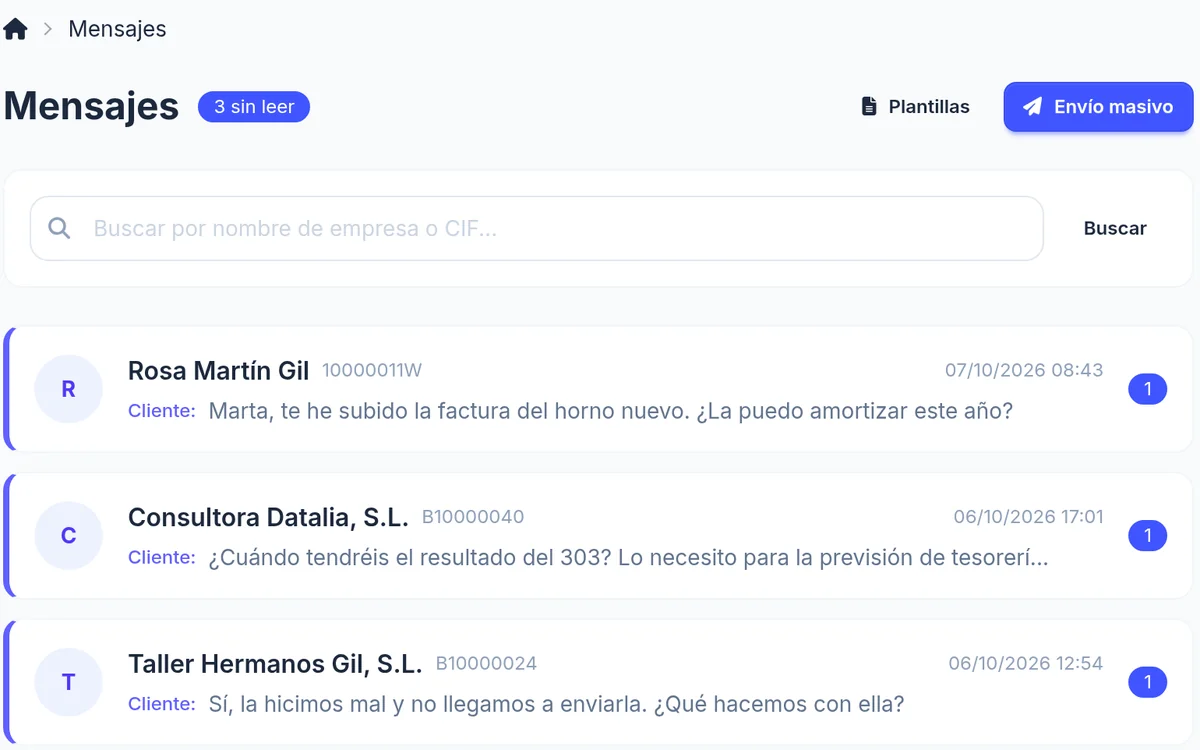Click the Mensajes breadcrumb label

pos(117,29)
